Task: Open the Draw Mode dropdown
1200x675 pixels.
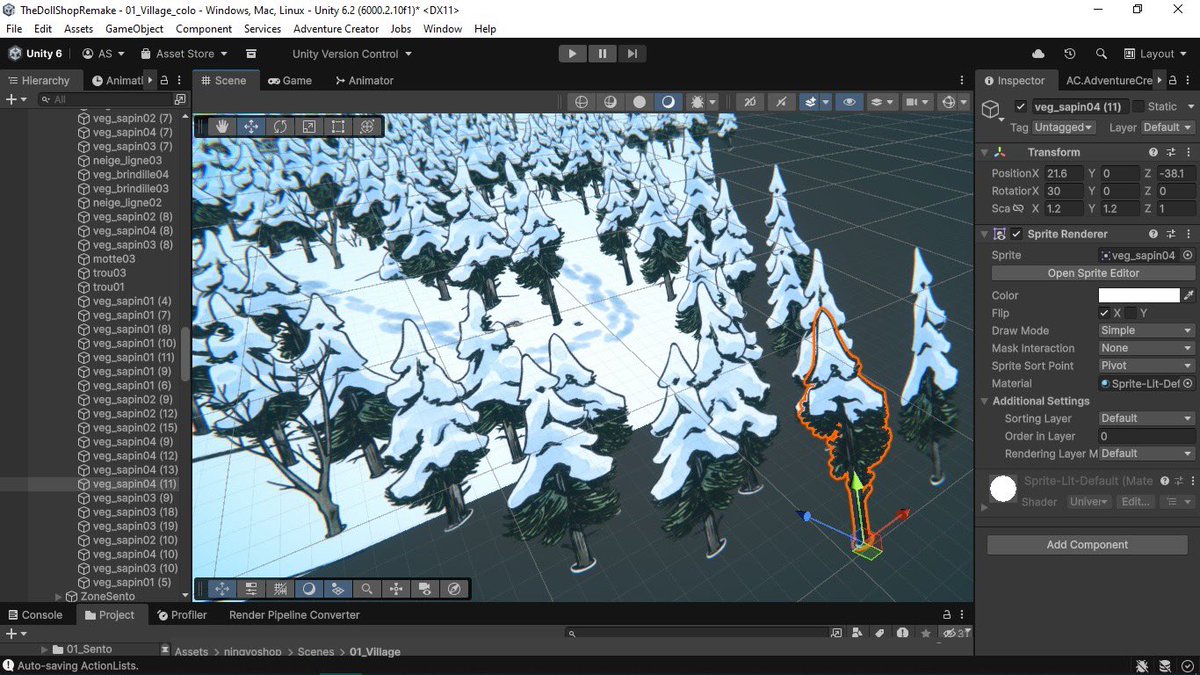Action: [x=1146, y=331]
